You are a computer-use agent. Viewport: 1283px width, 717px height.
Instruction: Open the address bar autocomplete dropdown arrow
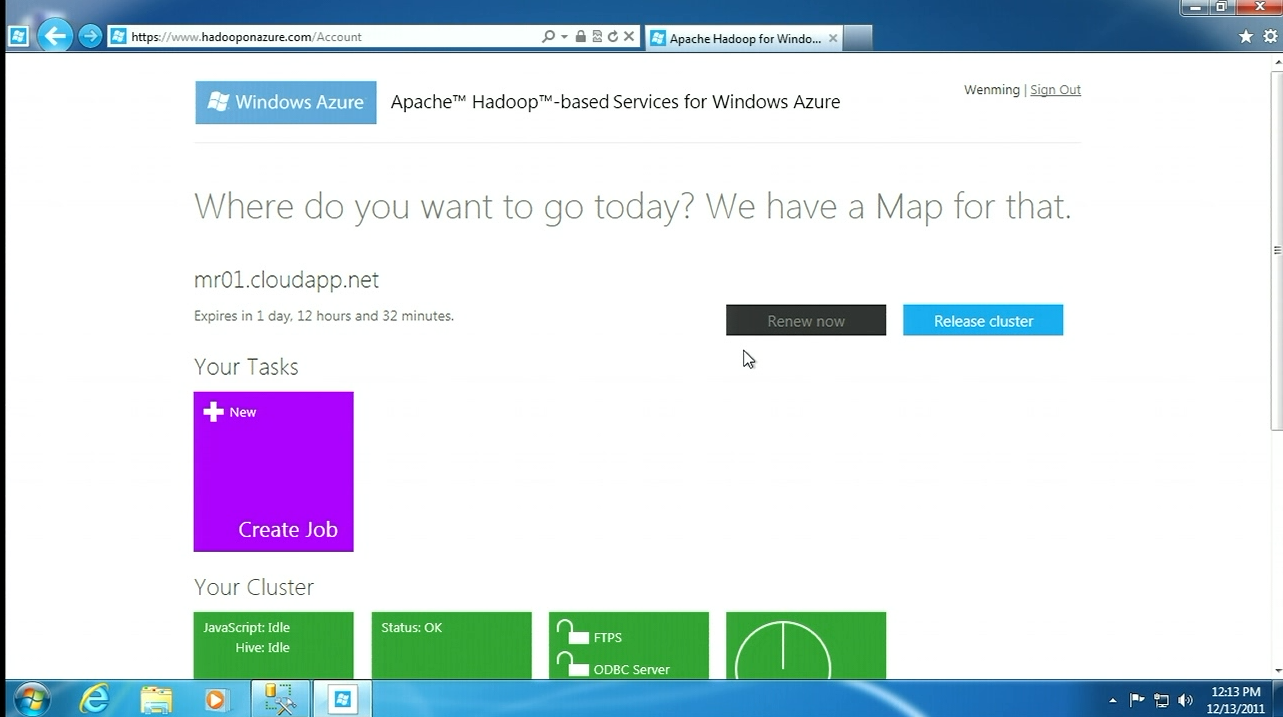tap(564, 37)
